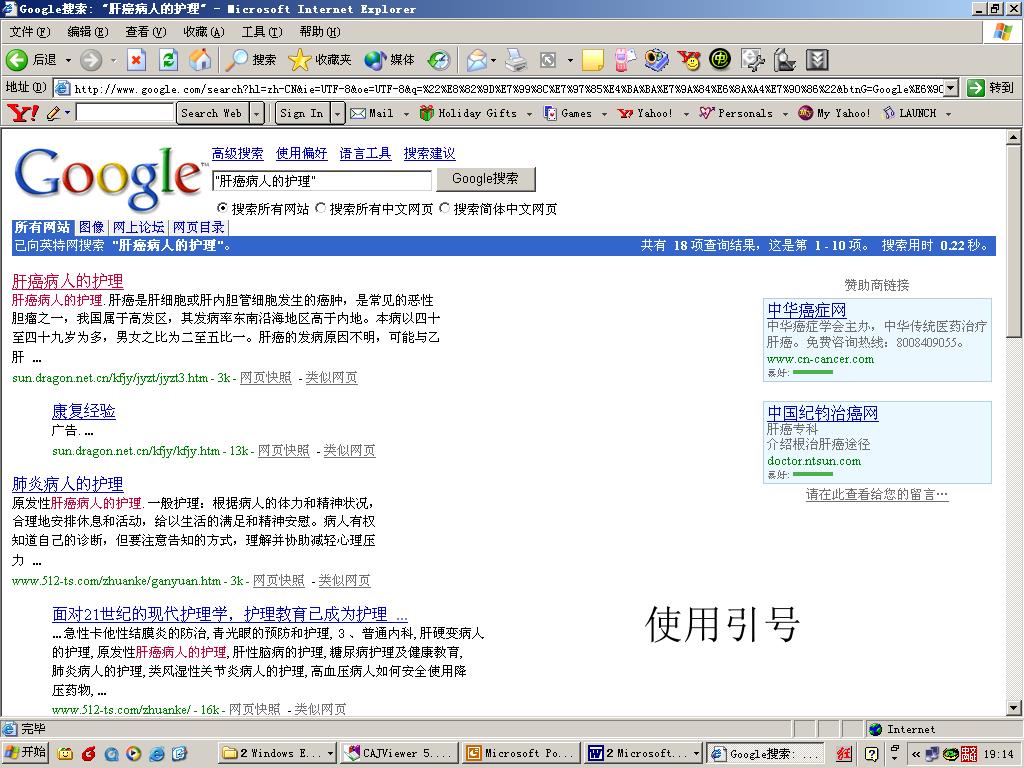
Task: Go to the Home page icon
Action: [x=200, y=60]
